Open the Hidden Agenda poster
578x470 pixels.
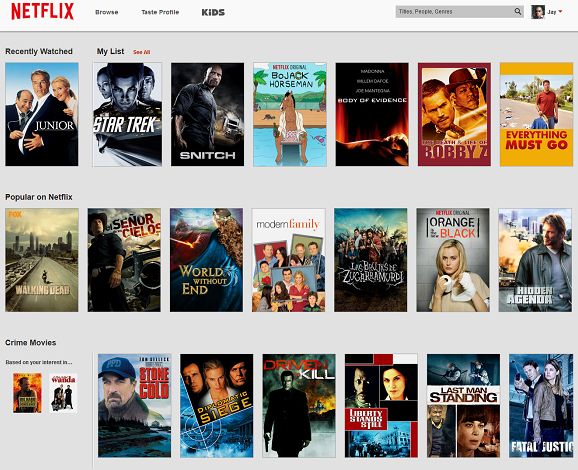point(535,260)
